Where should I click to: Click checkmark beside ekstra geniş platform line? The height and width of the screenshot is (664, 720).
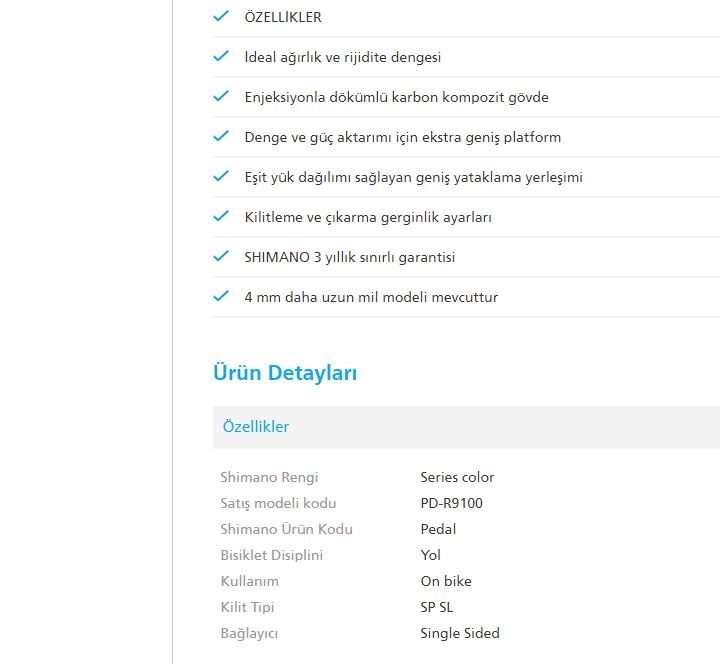pyautogui.click(x=221, y=137)
